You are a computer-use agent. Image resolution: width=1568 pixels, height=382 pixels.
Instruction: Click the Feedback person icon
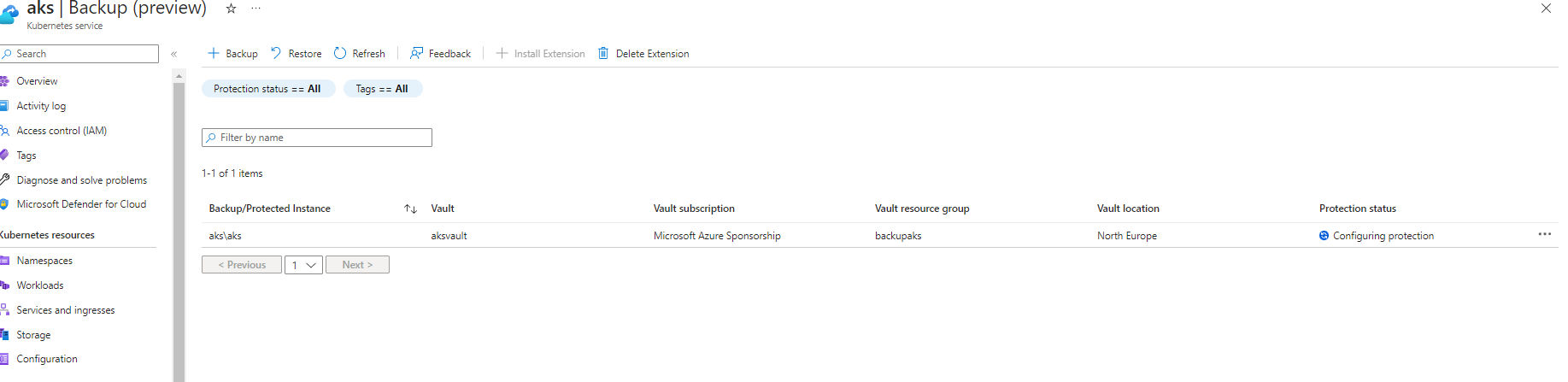[416, 53]
